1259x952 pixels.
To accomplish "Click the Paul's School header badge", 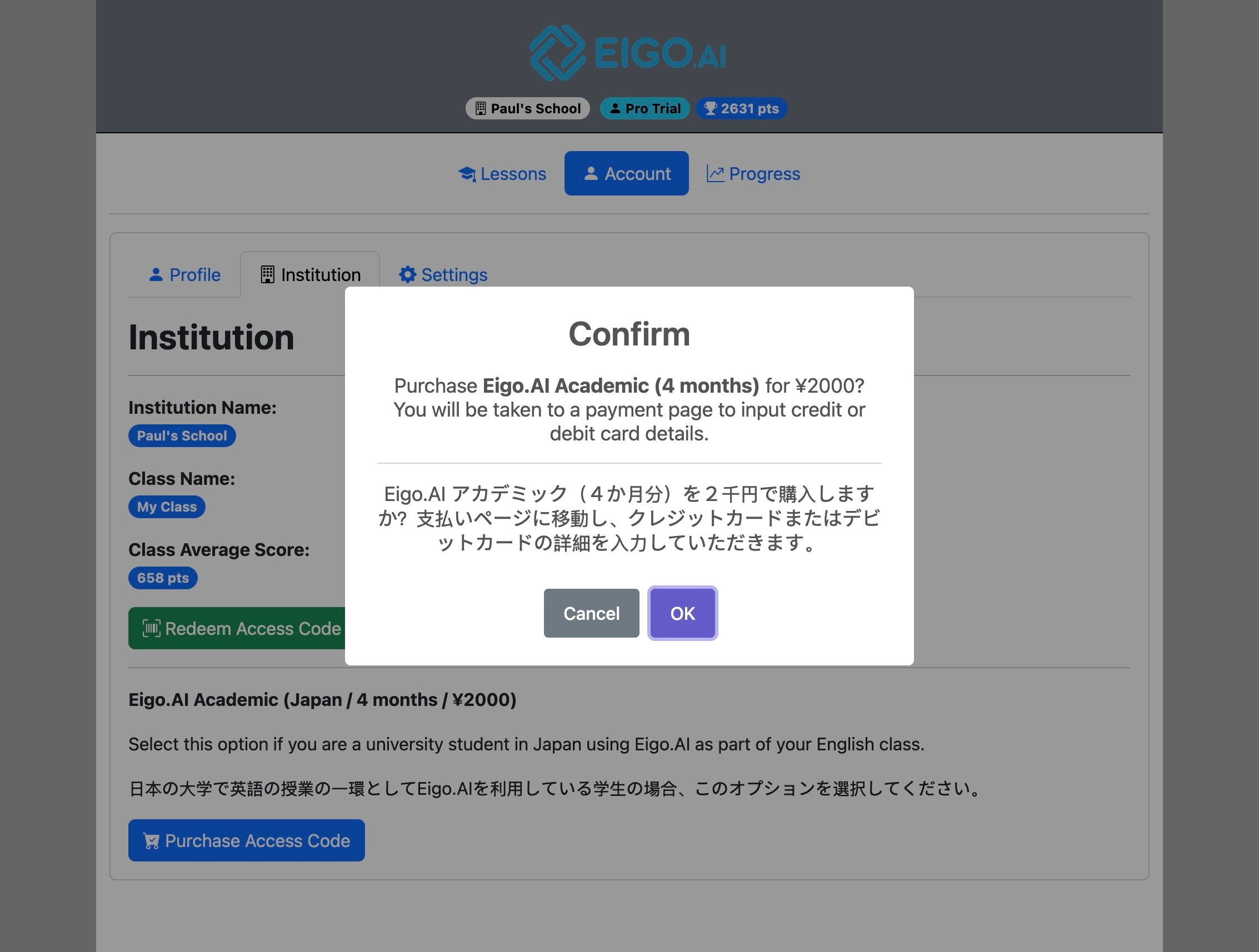I will tap(528, 108).
